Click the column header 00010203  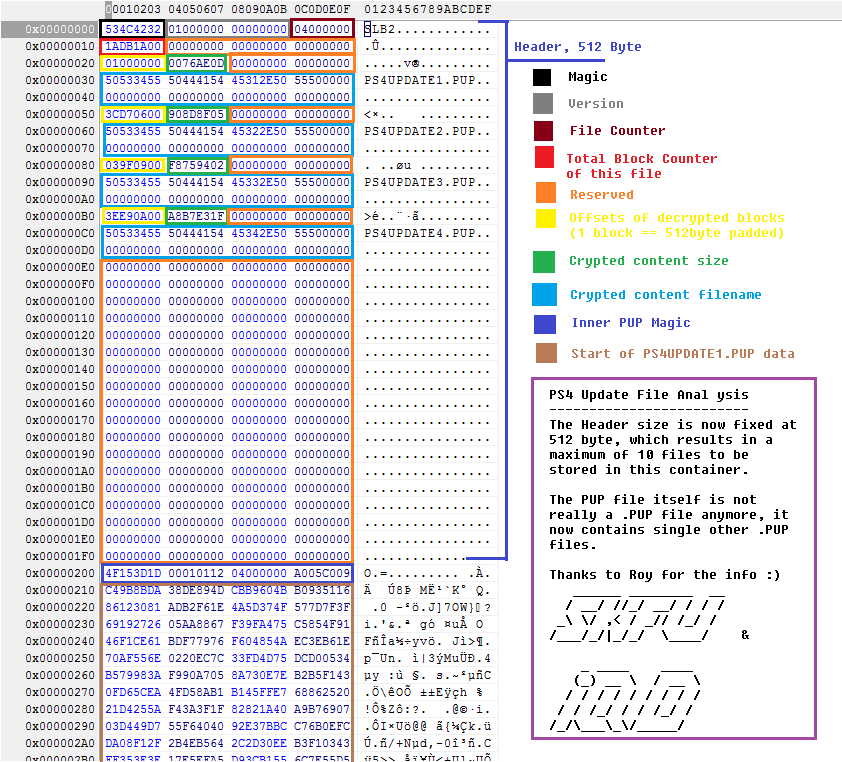[133, 9]
